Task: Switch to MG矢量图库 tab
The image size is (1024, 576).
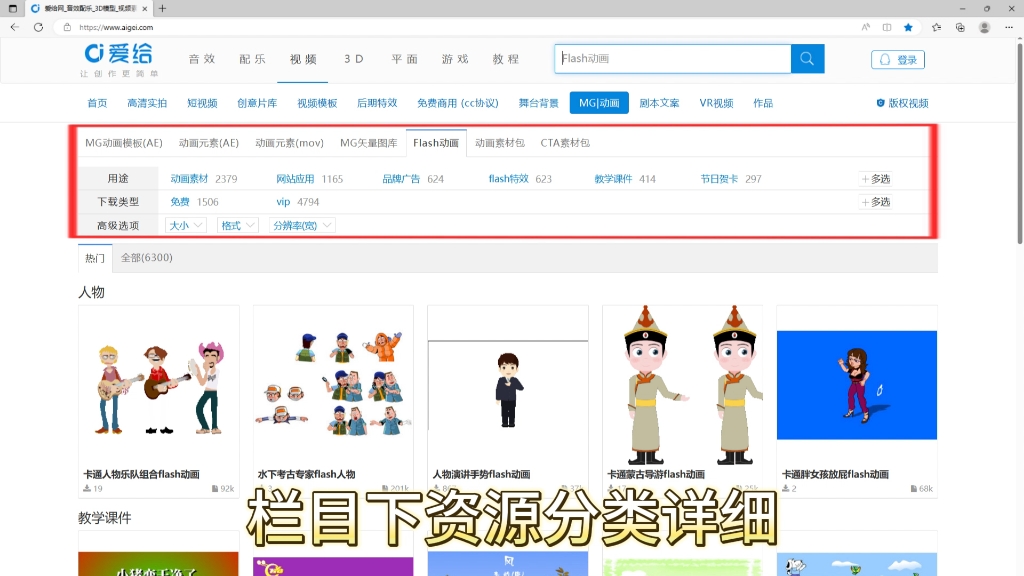Action: tap(368, 143)
